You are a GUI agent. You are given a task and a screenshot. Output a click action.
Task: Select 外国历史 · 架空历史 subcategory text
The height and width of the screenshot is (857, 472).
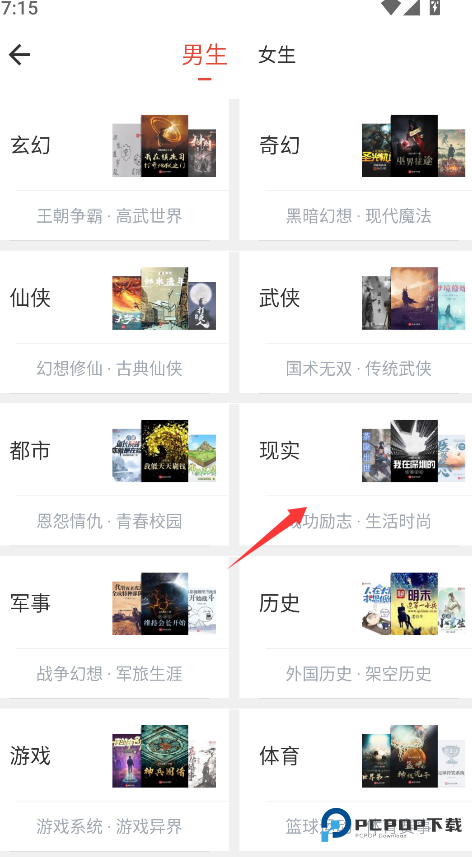359,674
